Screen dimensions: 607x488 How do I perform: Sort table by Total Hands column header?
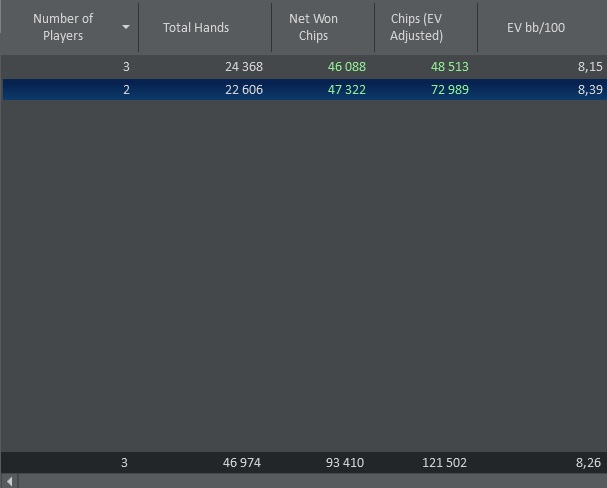[196, 27]
